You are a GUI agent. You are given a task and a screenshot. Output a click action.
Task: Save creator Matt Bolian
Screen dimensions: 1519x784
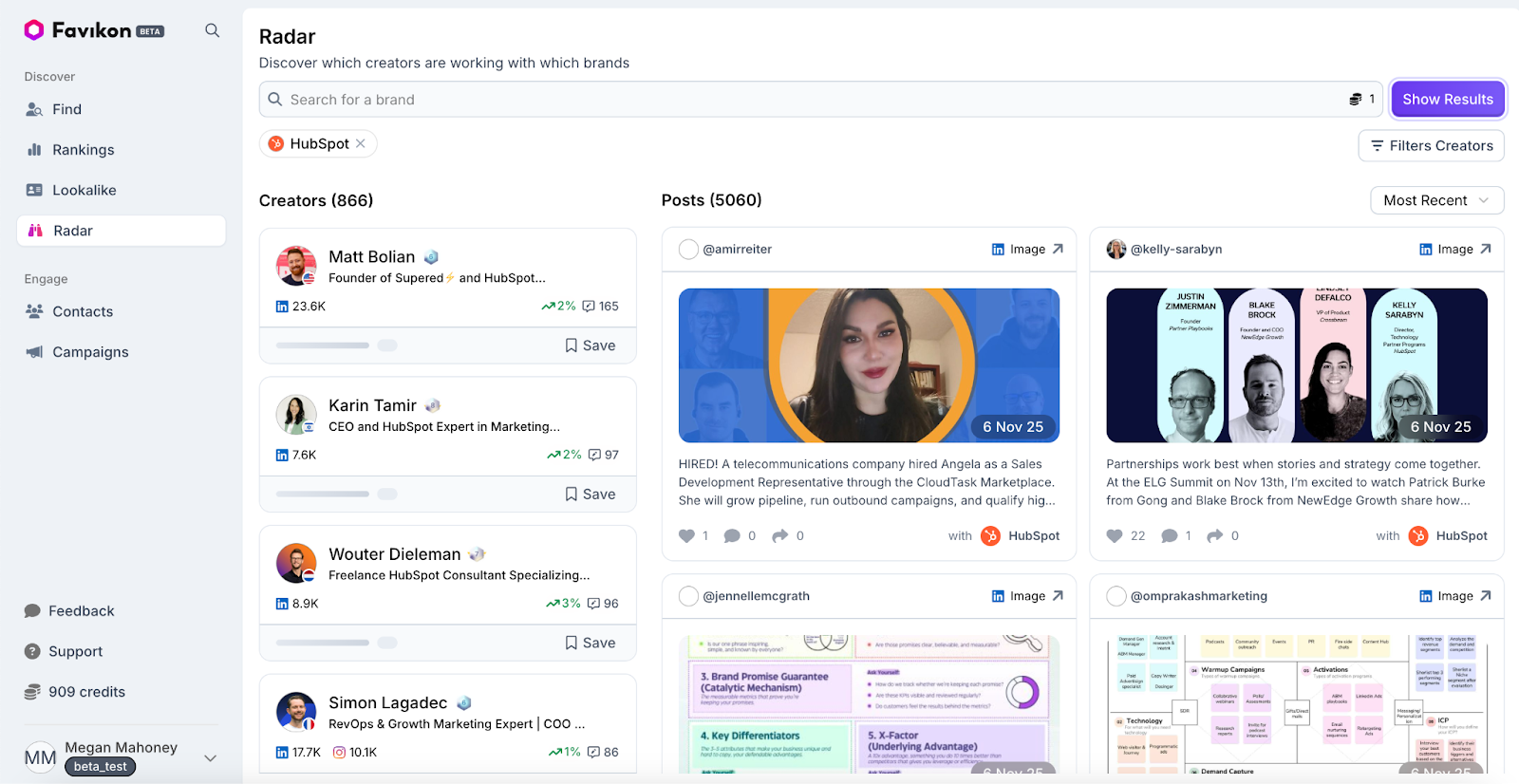591,345
